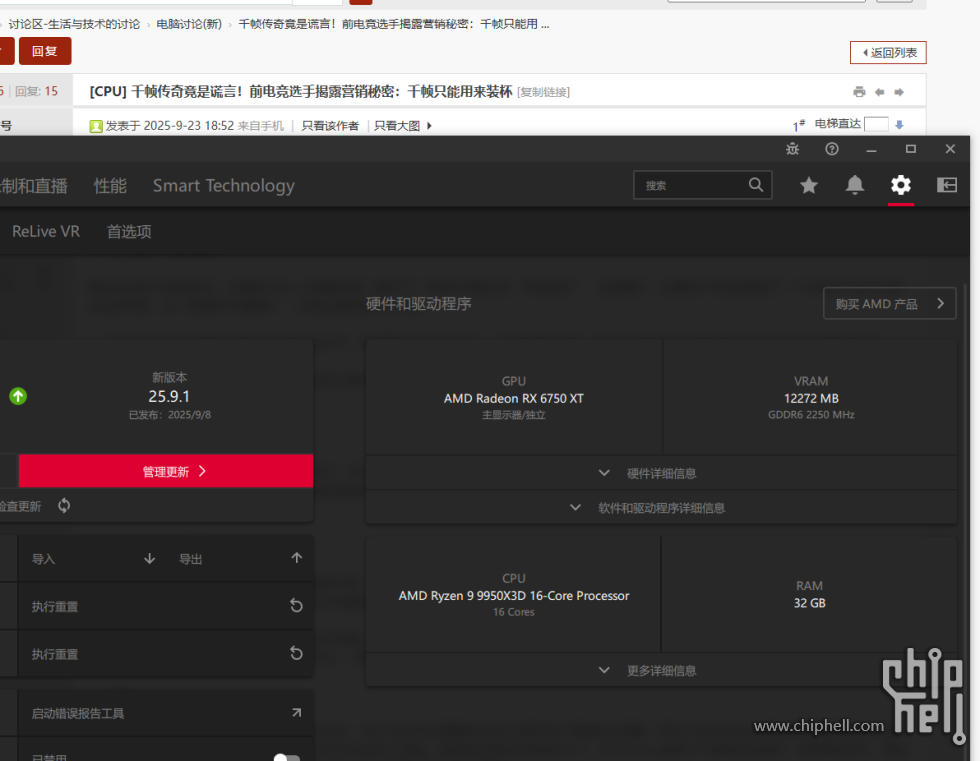Open 电脑讨论(新) breadcrumb link
The height and width of the screenshot is (761, 980).
189,24
